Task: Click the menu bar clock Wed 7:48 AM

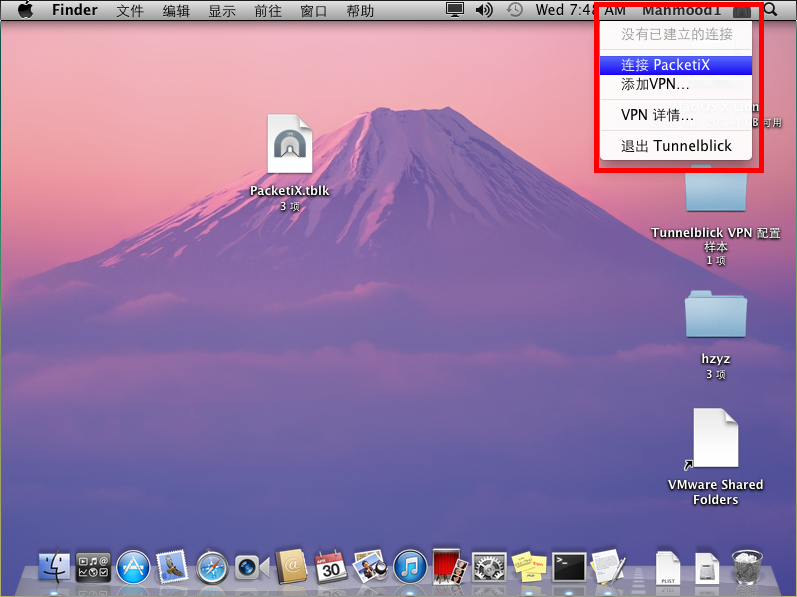Action: (x=580, y=10)
